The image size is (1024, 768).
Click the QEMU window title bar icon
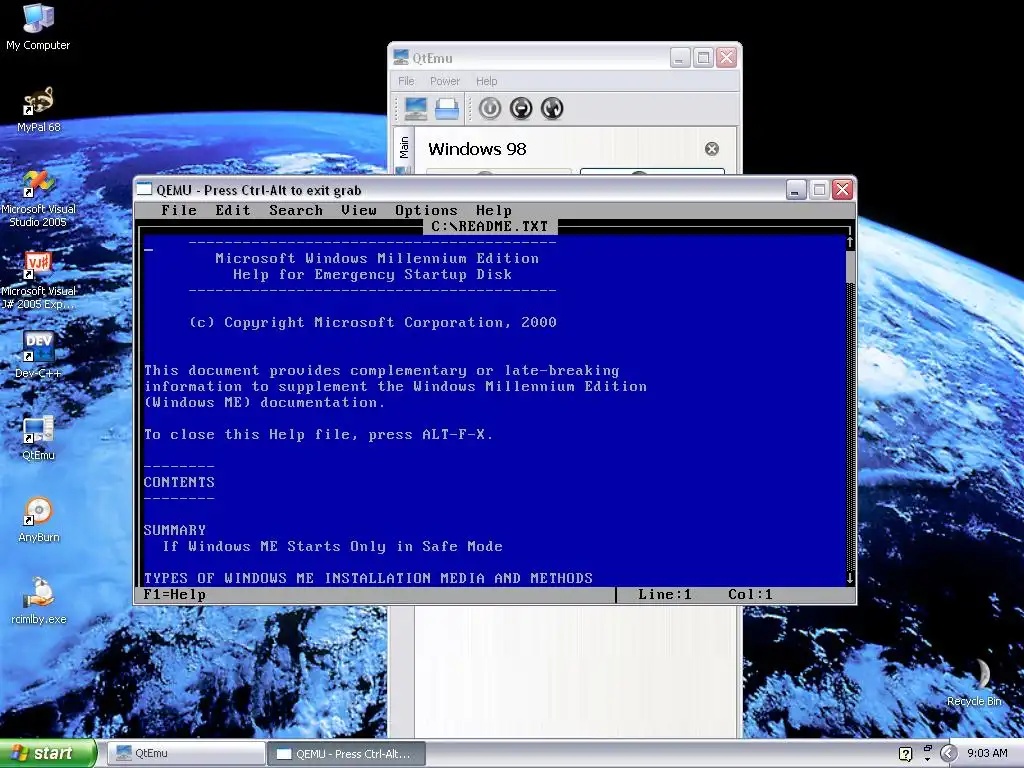coord(144,189)
